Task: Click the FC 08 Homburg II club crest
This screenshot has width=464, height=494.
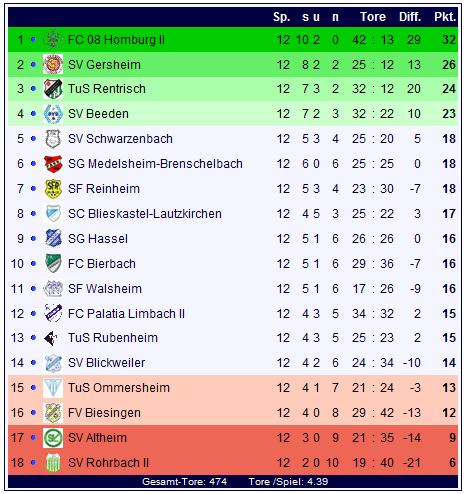Action: 53,40
